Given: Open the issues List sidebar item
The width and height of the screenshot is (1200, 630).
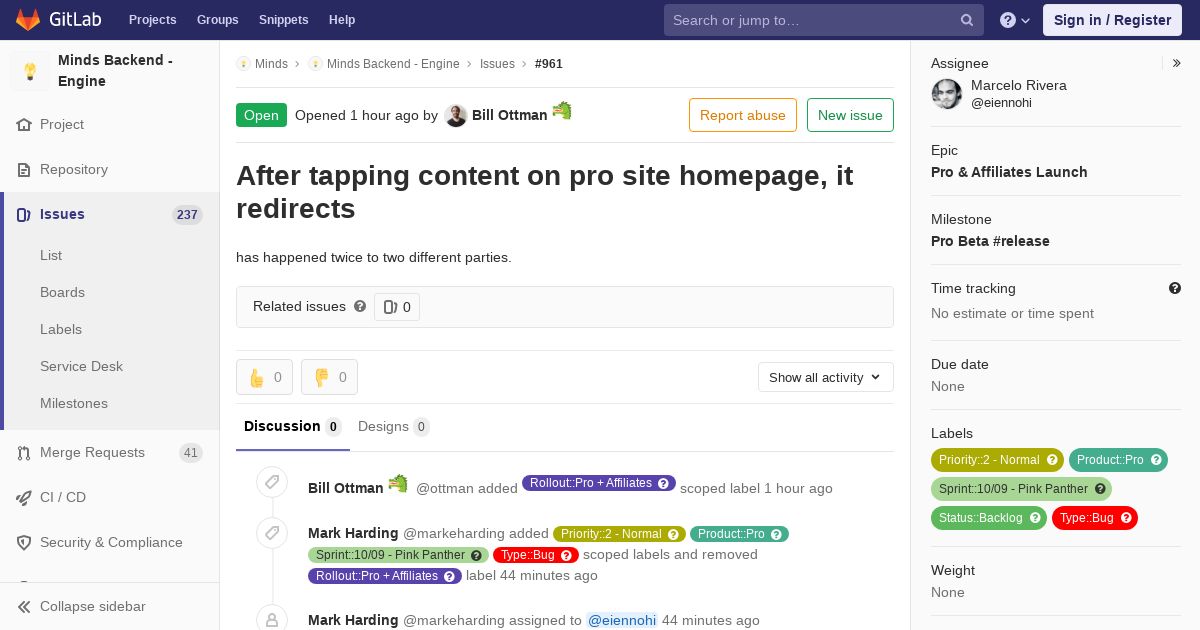Looking at the screenshot, I should click(51, 256).
